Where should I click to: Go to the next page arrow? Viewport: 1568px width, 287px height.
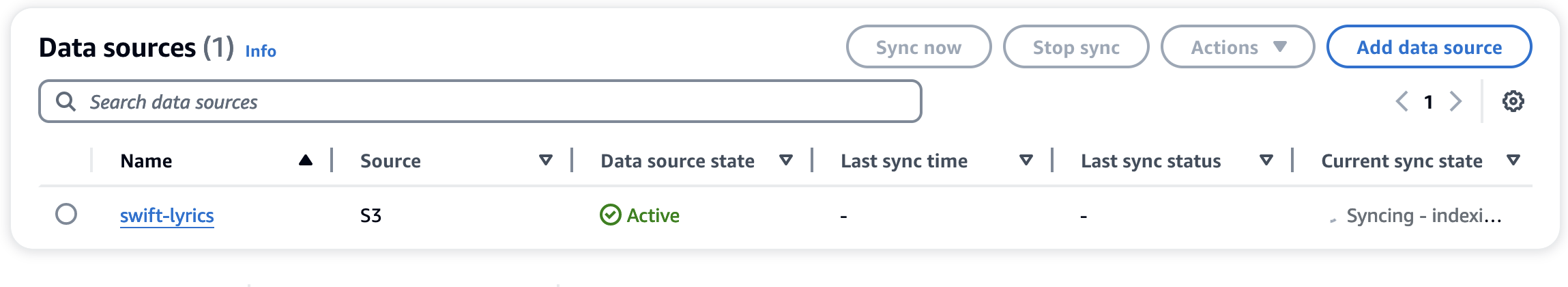click(1455, 101)
